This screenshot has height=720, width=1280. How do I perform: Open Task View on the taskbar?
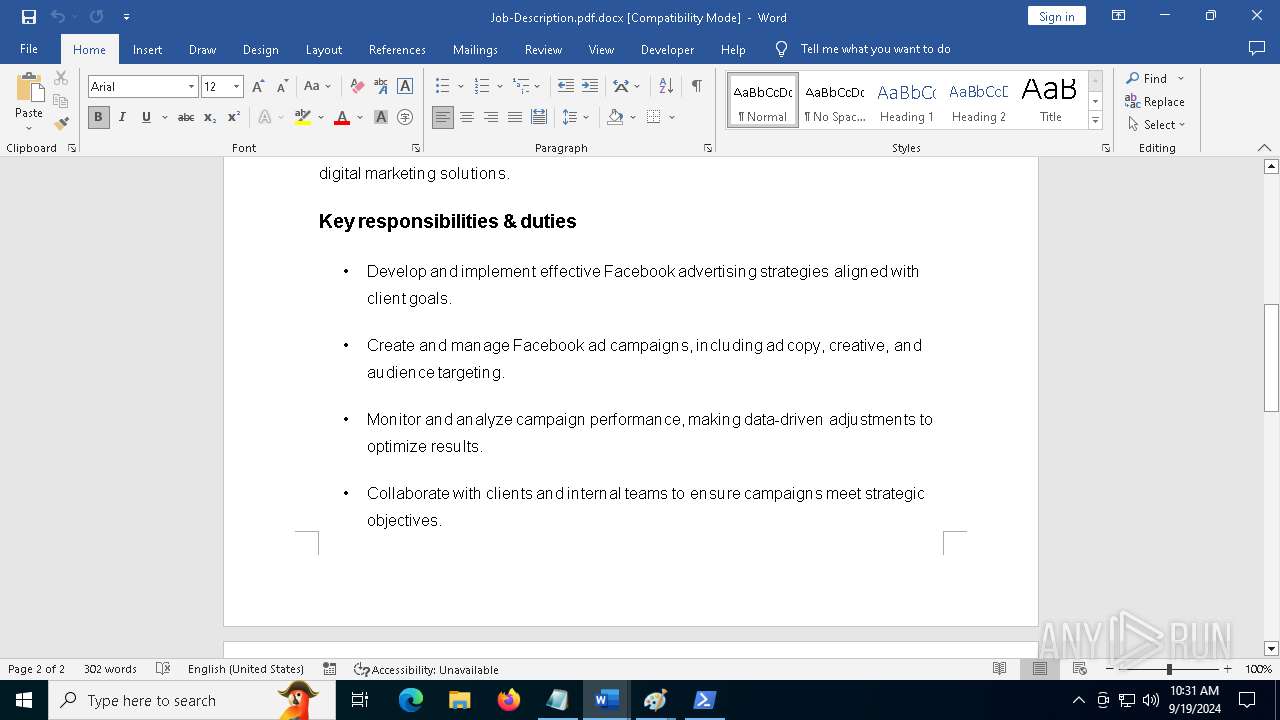pos(360,700)
